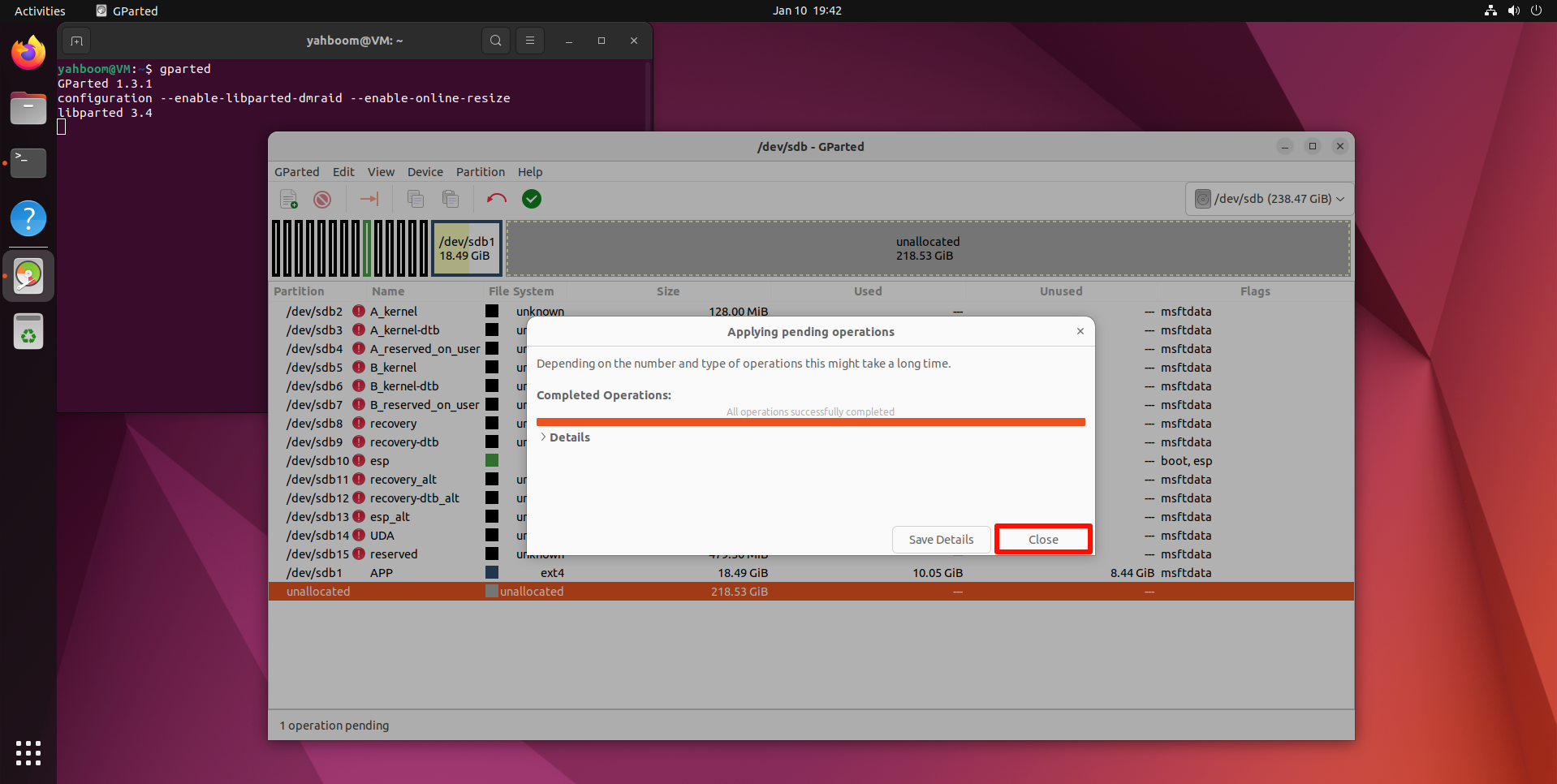This screenshot has height=784, width=1557.
Task: Open the system power menu in top bar
Action: click(x=1536, y=11)
